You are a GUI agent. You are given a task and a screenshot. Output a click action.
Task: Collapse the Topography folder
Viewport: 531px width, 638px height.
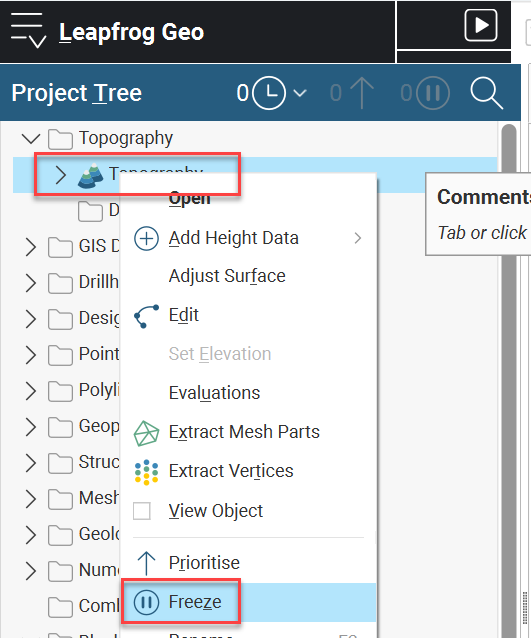coord(31,139)
